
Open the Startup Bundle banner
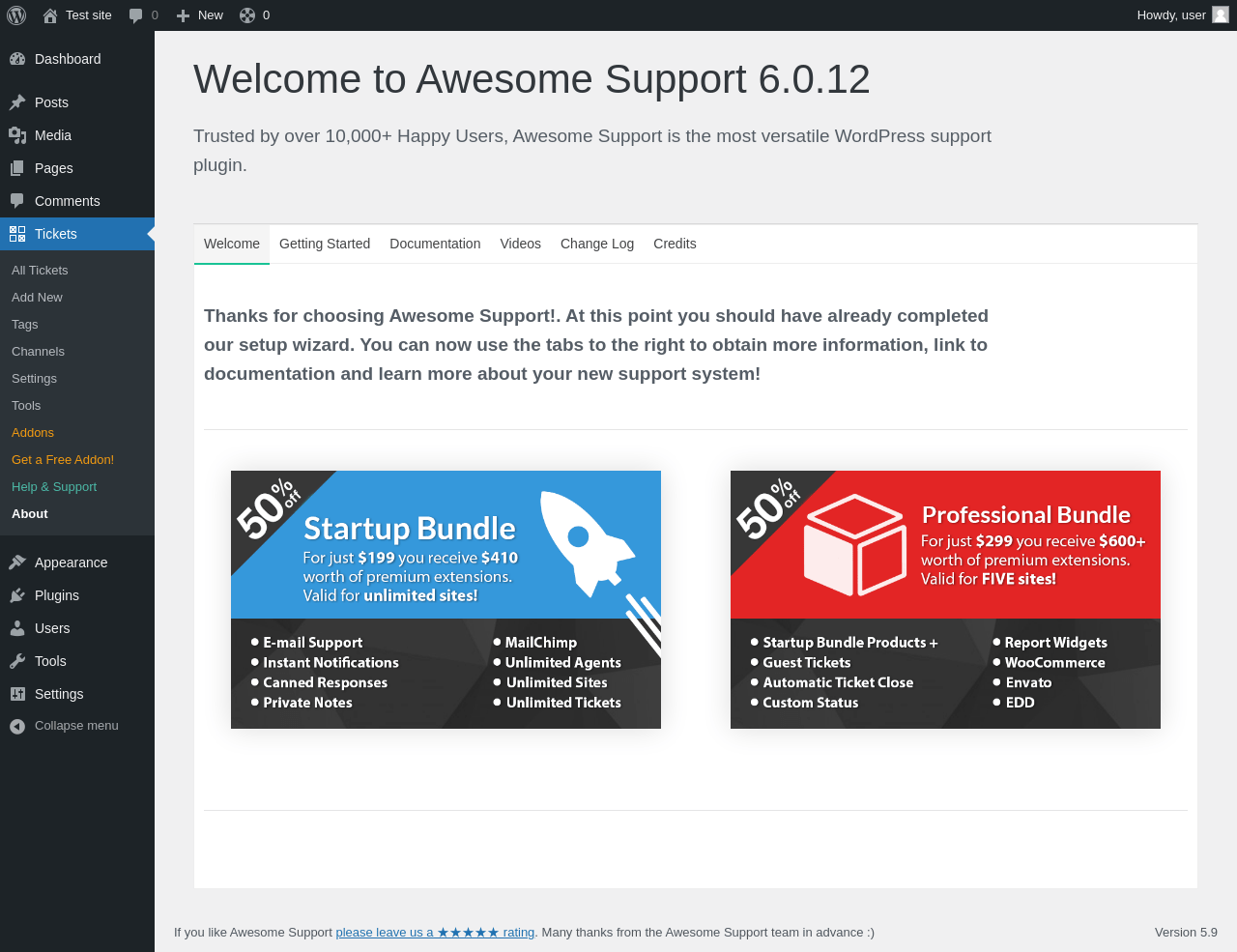point(446,599)
